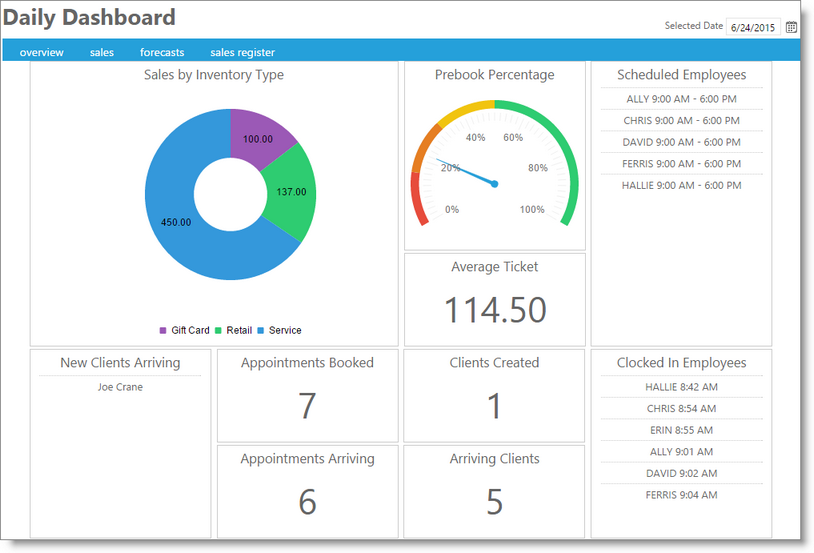Click the Prebook Percentage panel title

[495, 75]
